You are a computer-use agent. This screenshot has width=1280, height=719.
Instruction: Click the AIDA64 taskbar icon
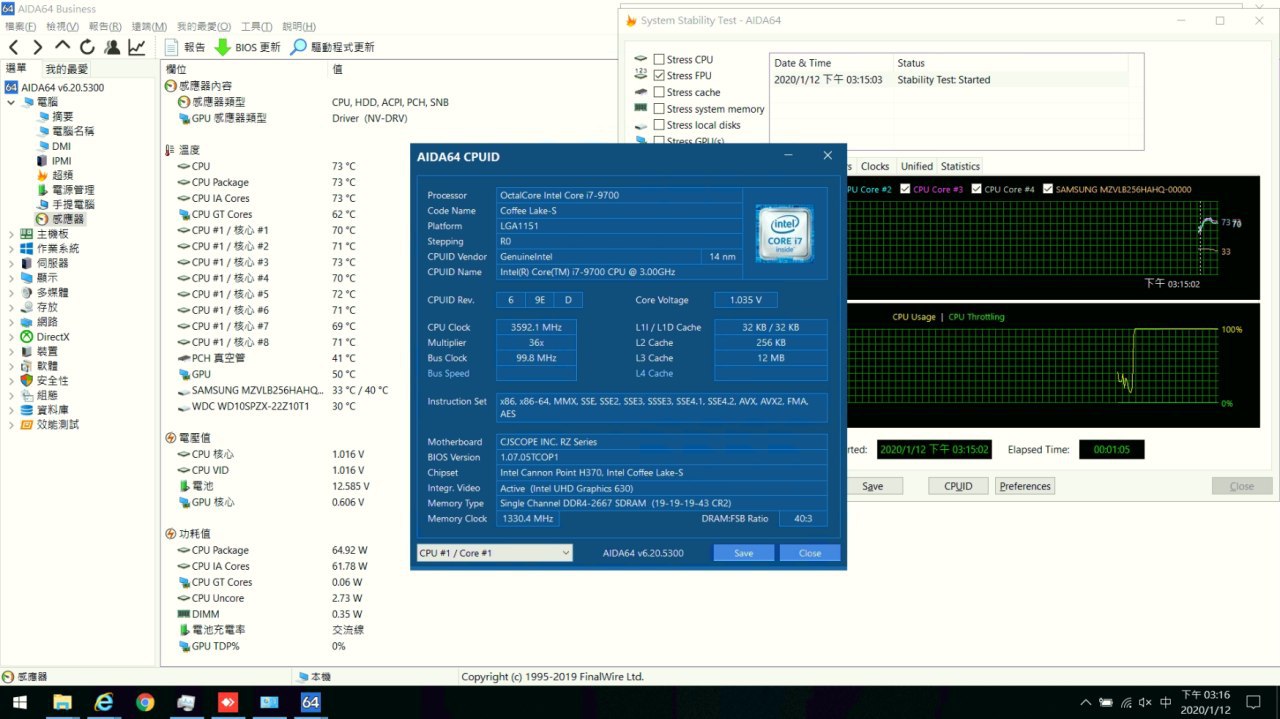(310, 702)
